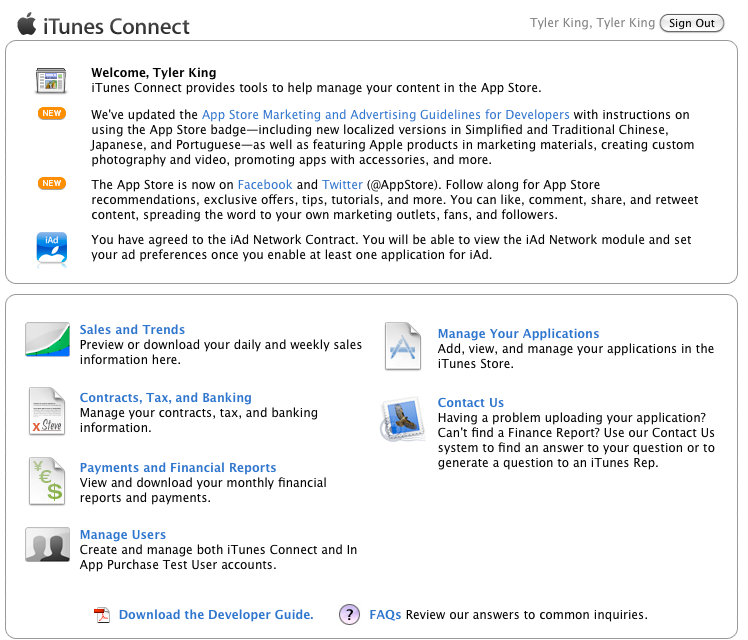748x640 pixels.
Task: Open the Payments currency symbols icon
Action: point(47,481)
